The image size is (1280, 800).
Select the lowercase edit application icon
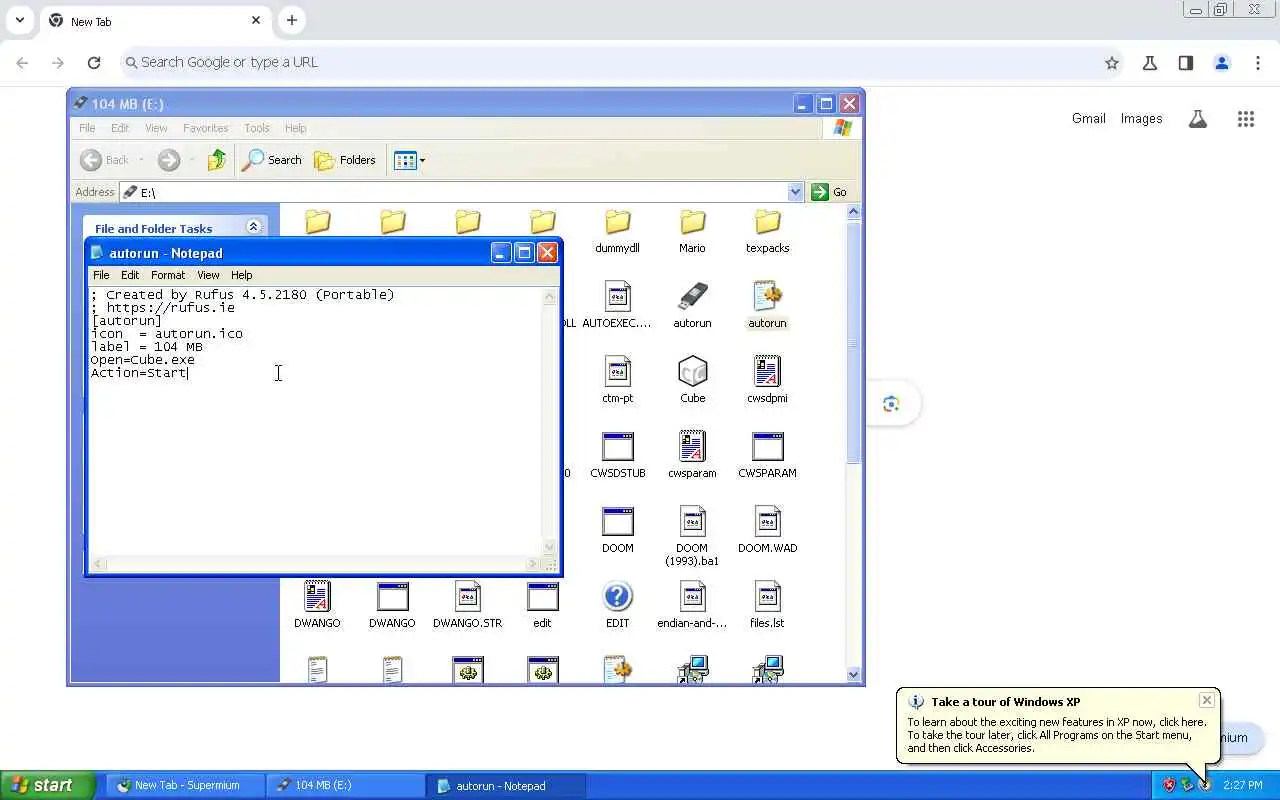click(x=542, y=605)
